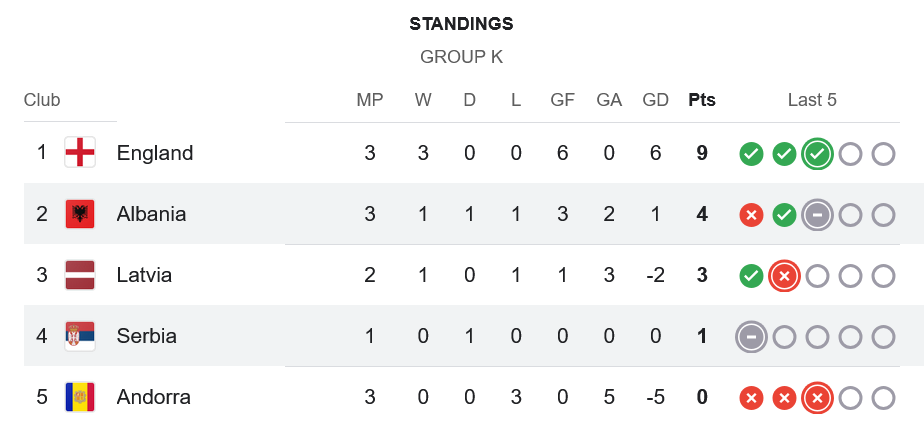924x444 pixels.
Task: Click Albania's highlighted draw result icon
Action: 817,215
